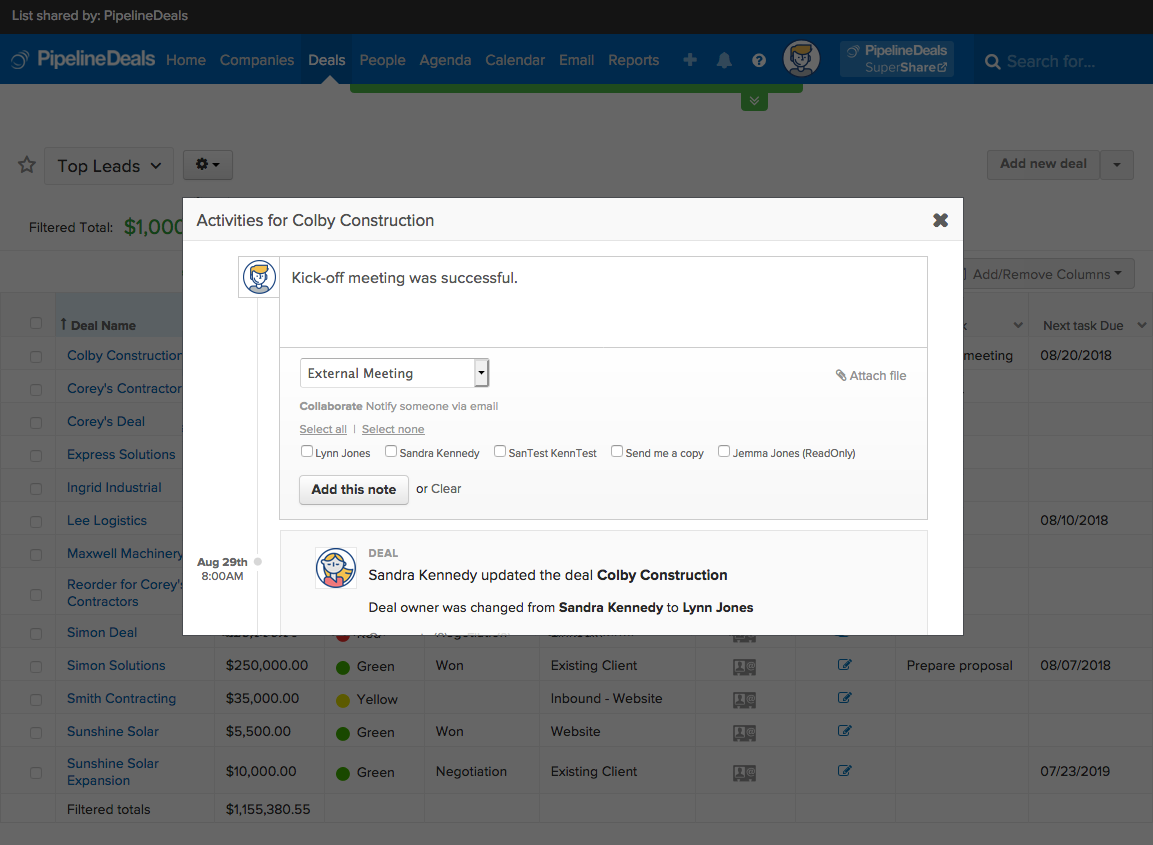1153x845 pixels.
Task: Click the Add new deal button
Action: tap(1043, 164)
